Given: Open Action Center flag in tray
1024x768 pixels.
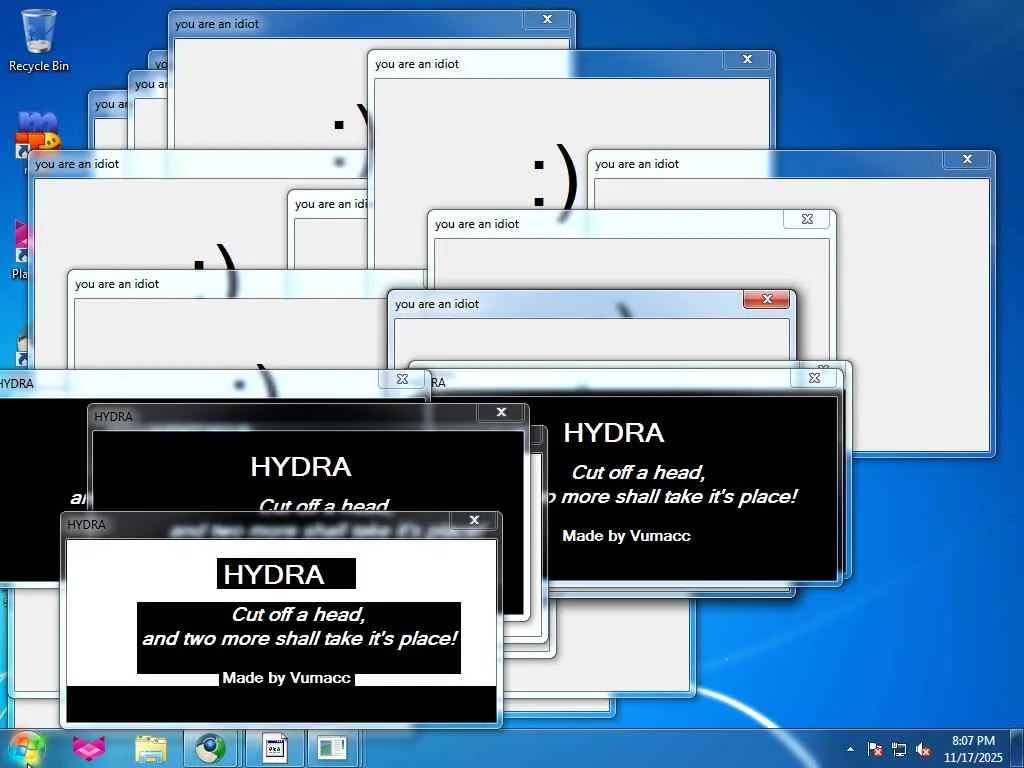Looking at the screenshot, I should [875, 749].
